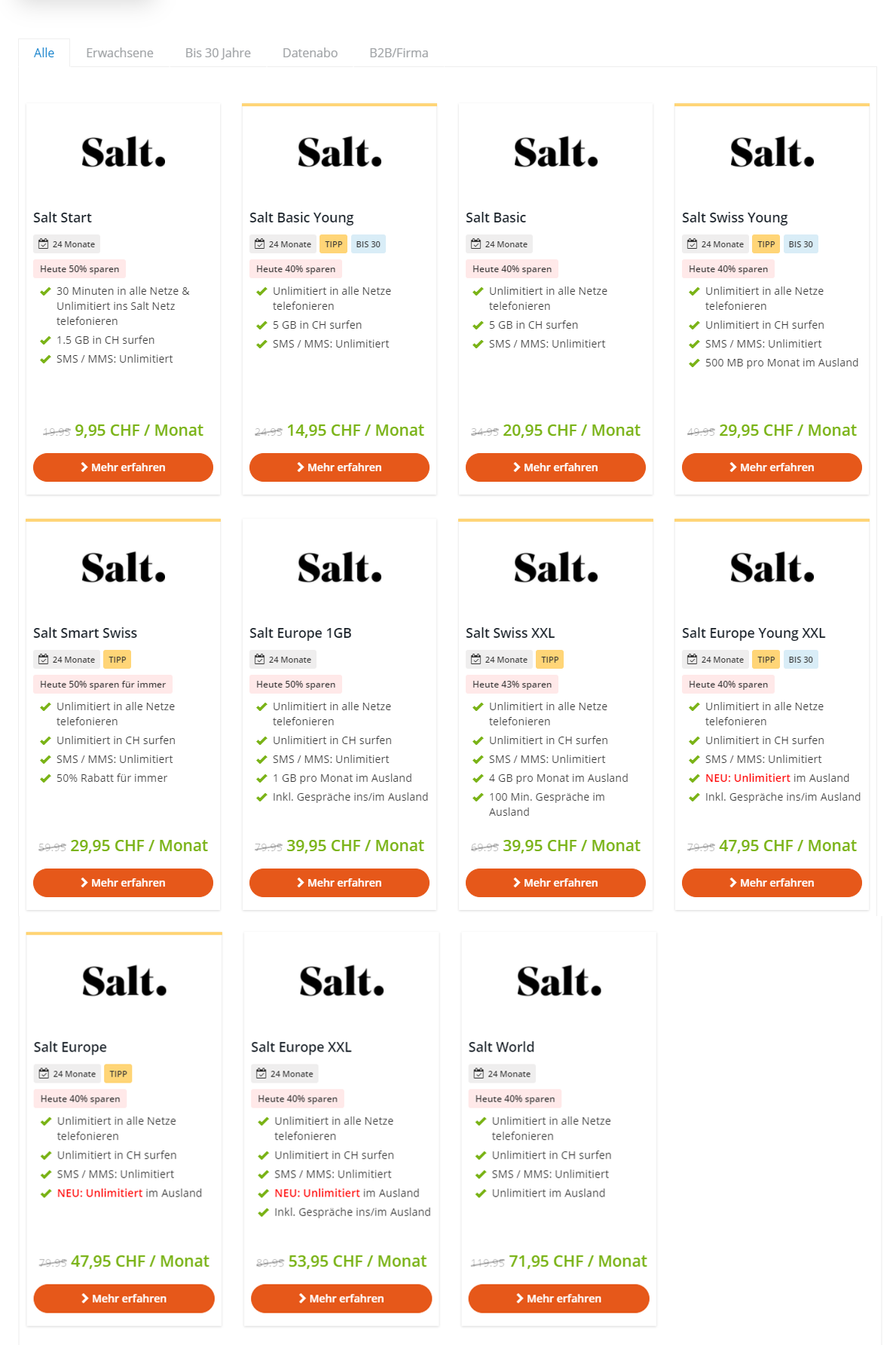Switch to the Erwachsene tab

[x=119, y=53]
